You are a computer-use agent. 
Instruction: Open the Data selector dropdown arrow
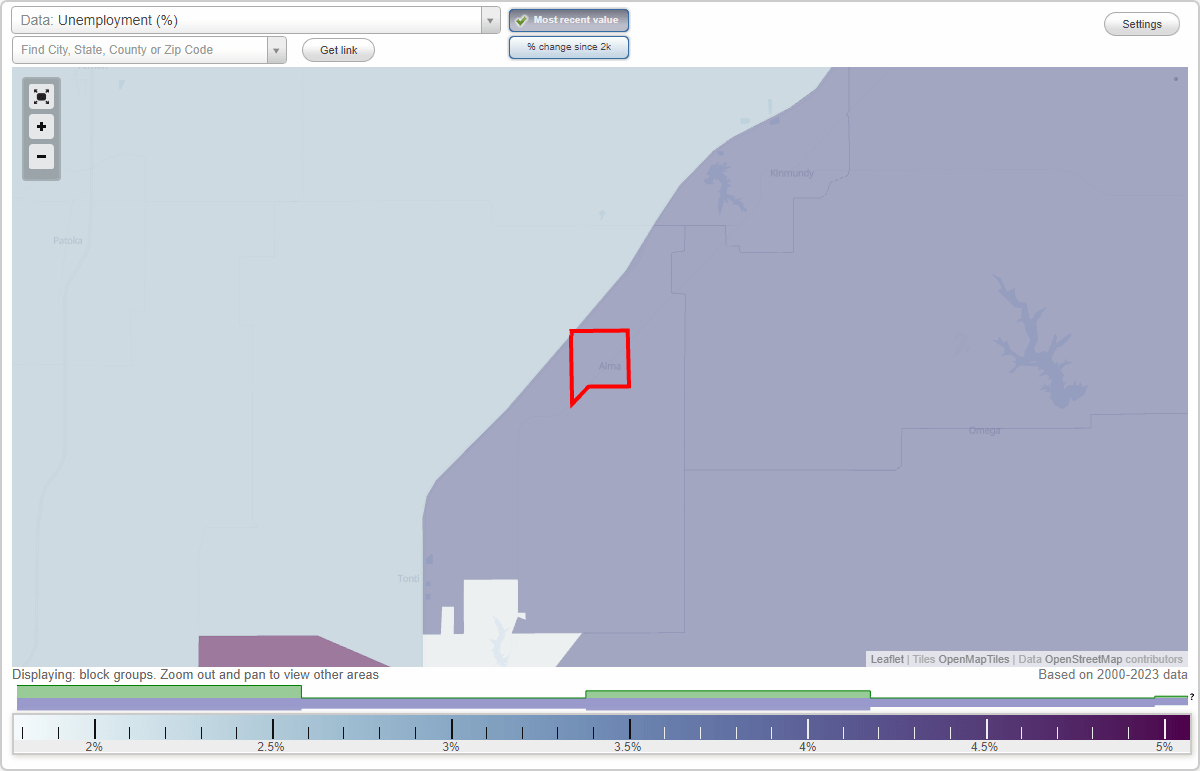(490, 20)
